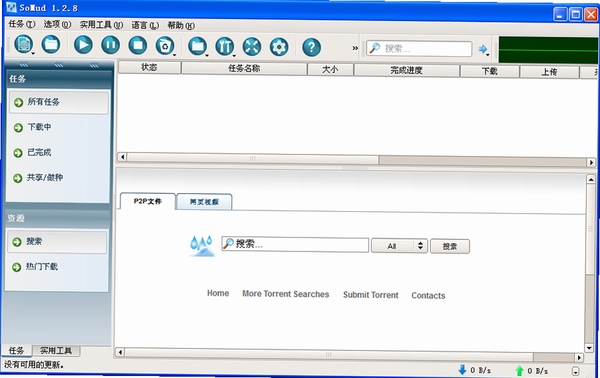Open the 语言 menu
600x378 pixels.
(x=145, y=25)
